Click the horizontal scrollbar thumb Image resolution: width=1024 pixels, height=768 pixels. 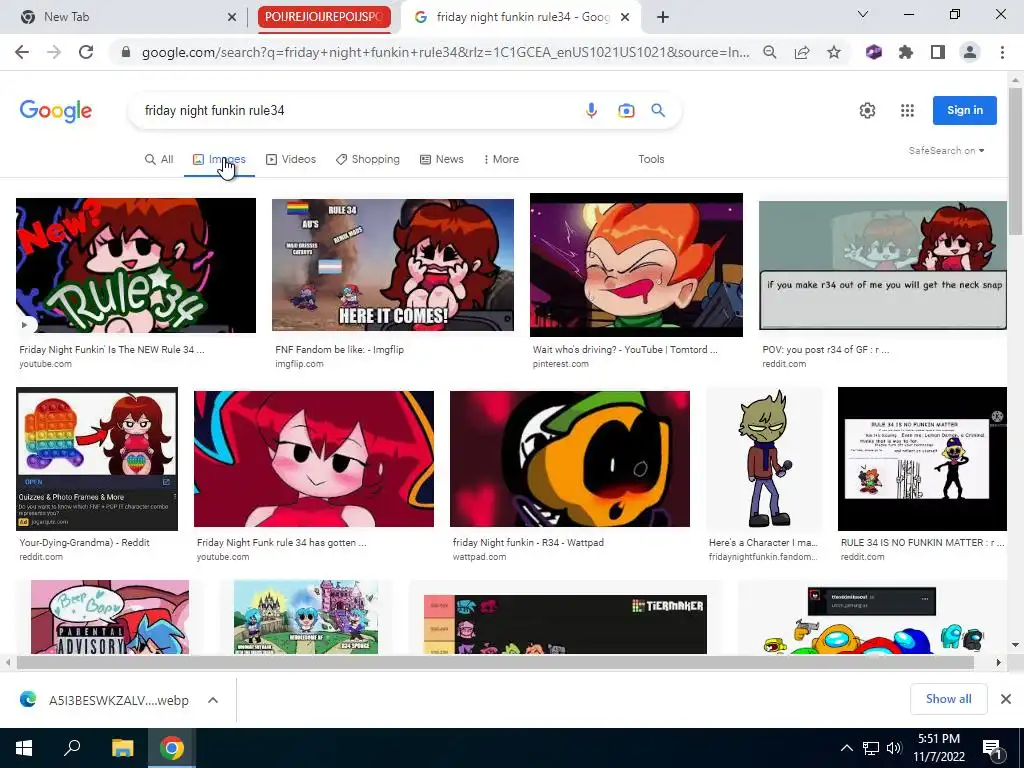(x=495, y=662)
